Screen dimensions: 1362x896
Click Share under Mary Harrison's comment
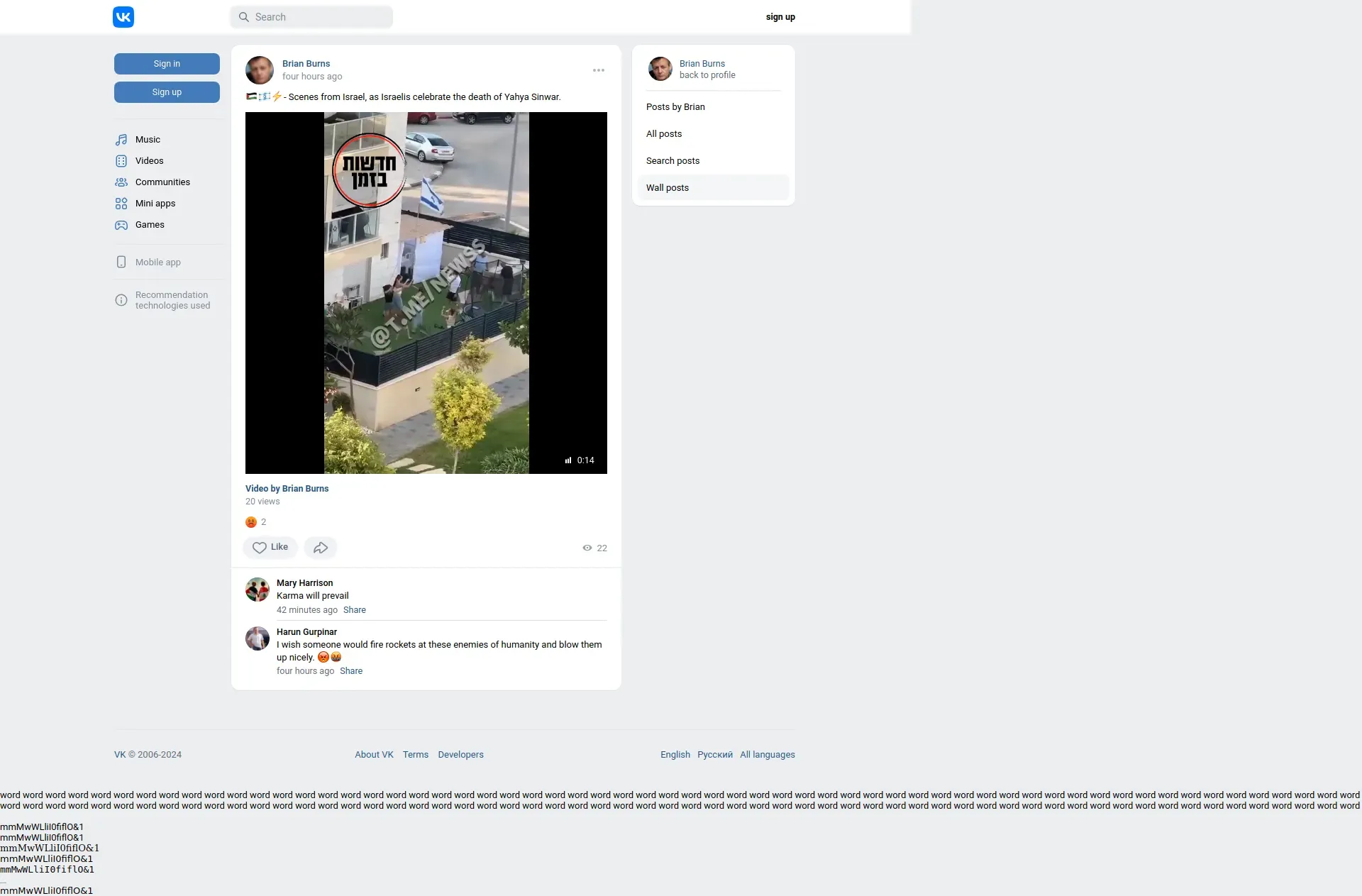355,610
